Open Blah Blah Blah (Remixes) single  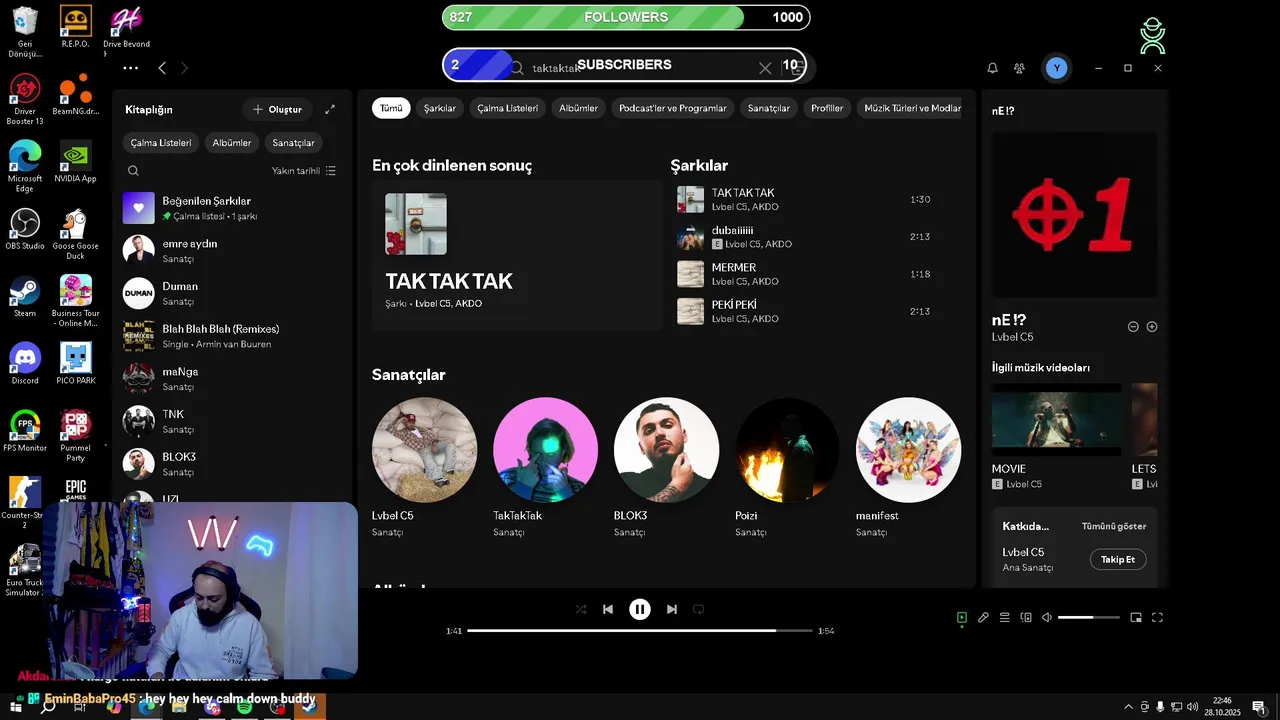(x=232, y=336)
